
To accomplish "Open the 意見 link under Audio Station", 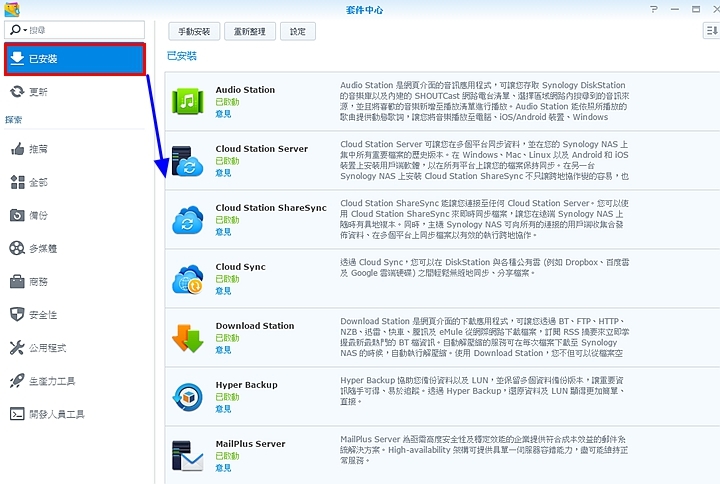I will pyautogui.click(x=223, y=114).
